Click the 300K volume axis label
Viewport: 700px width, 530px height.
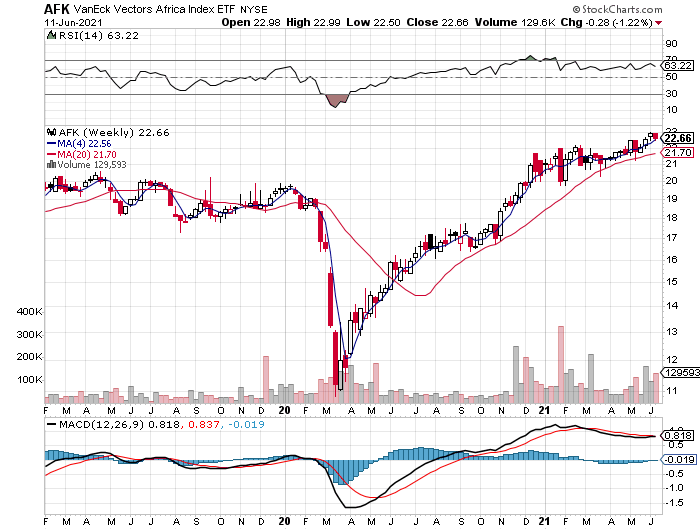(x=29, y=334)
